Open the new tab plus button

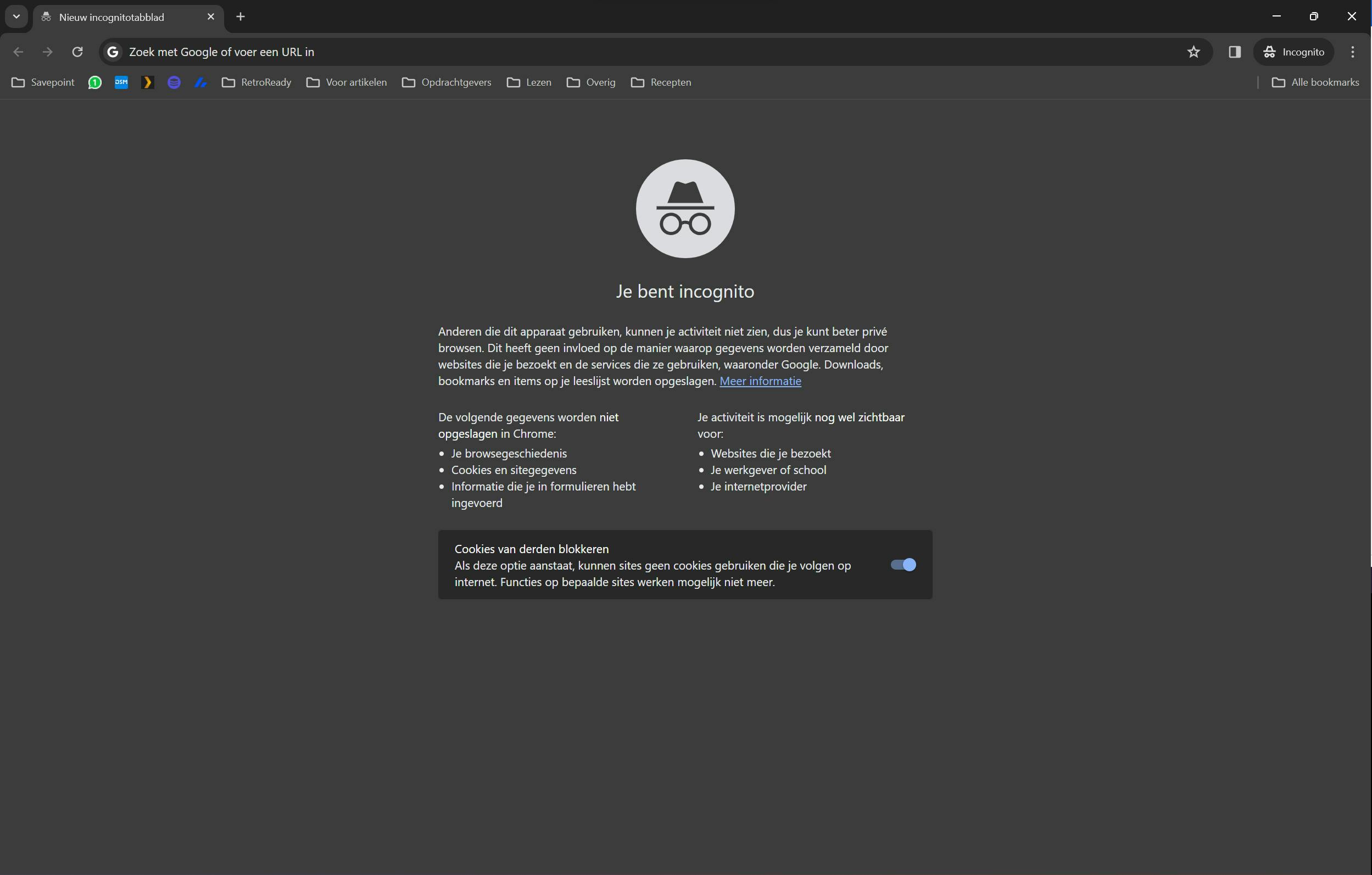pos(241,16)
